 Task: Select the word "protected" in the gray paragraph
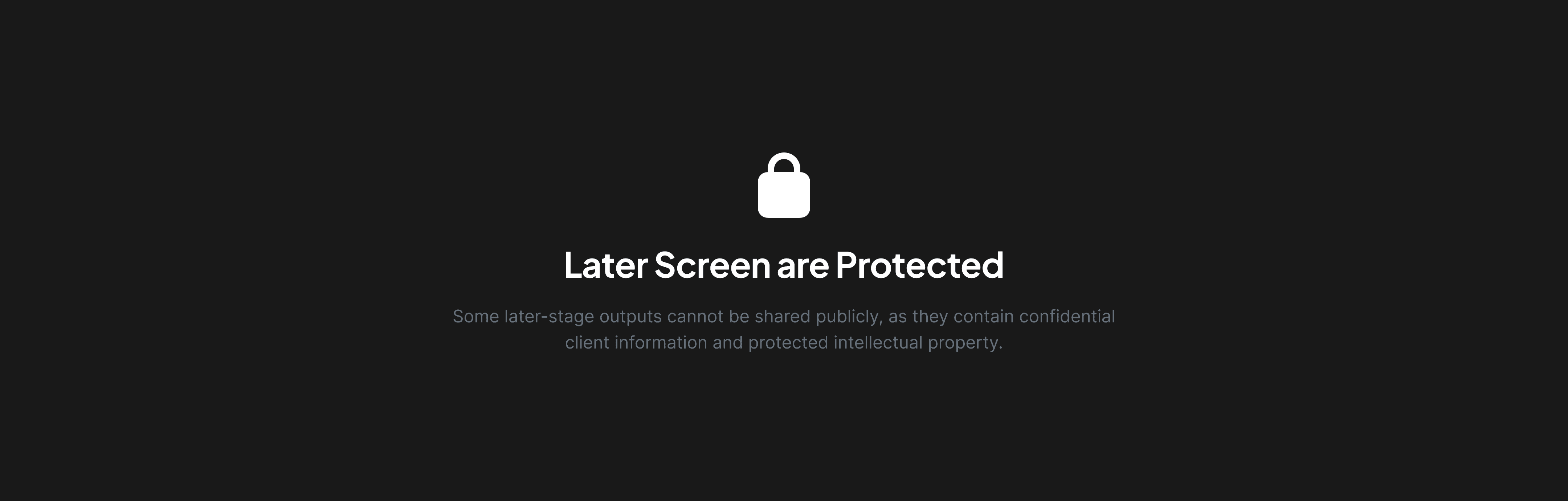(788, 343)
